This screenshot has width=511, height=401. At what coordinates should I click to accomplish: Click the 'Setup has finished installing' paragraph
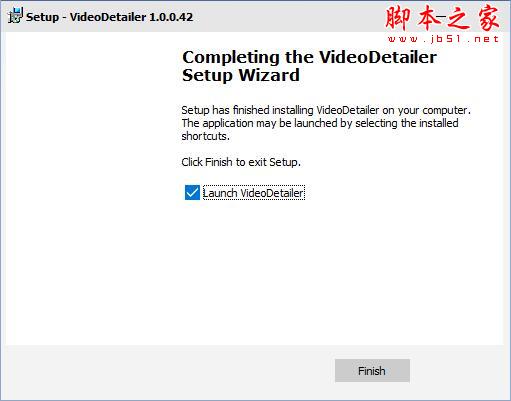pos(326,123)
